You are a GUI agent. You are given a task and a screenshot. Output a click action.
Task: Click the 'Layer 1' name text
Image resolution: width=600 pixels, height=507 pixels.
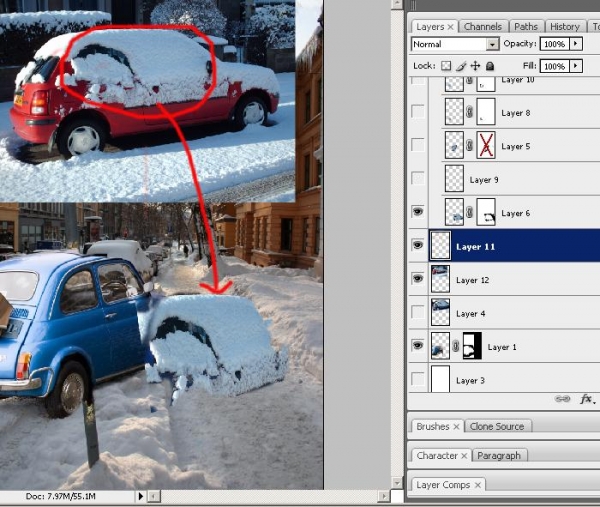tap(502, 347)
